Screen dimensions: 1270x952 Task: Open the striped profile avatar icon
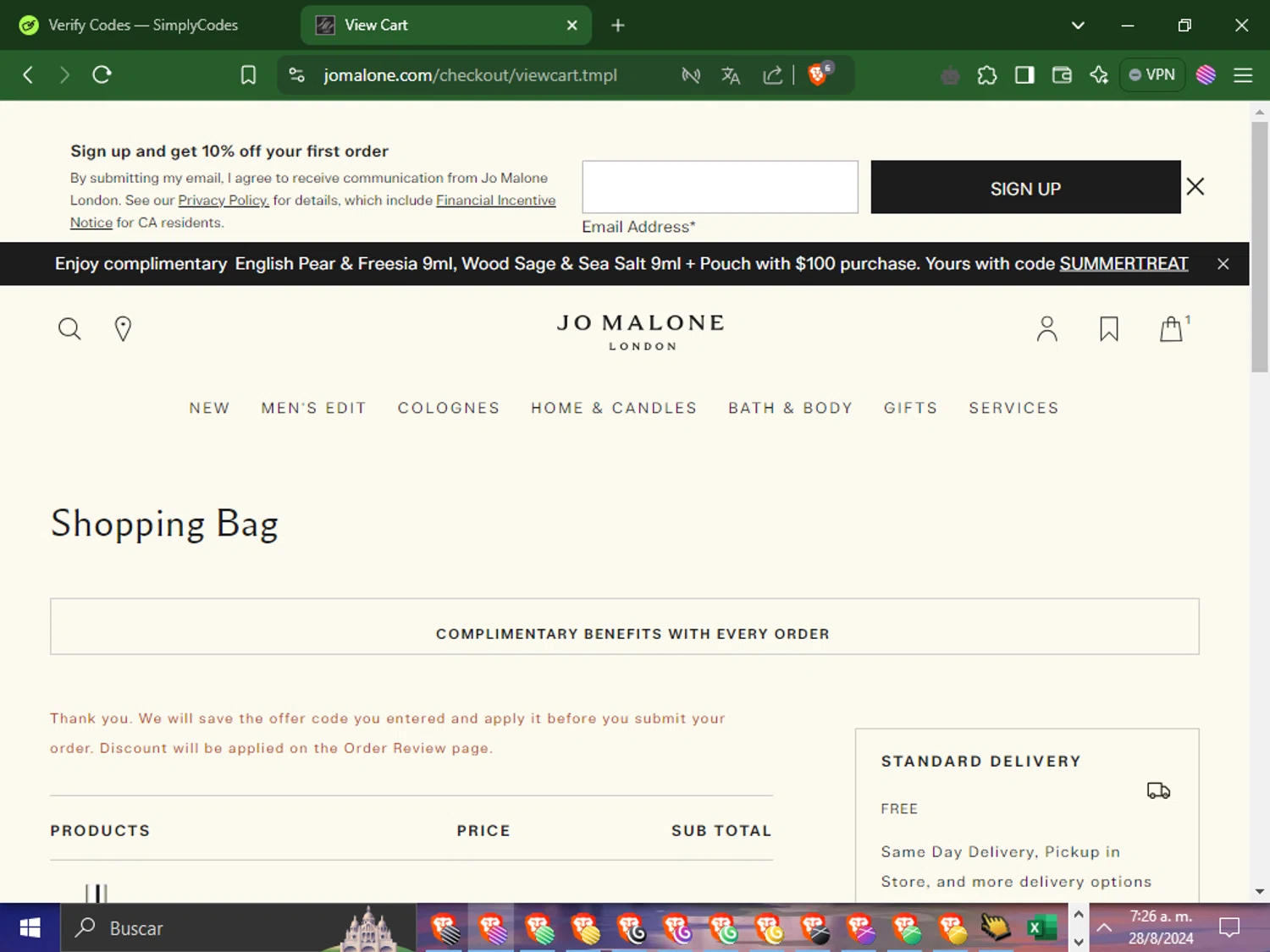coord(1206,75)
